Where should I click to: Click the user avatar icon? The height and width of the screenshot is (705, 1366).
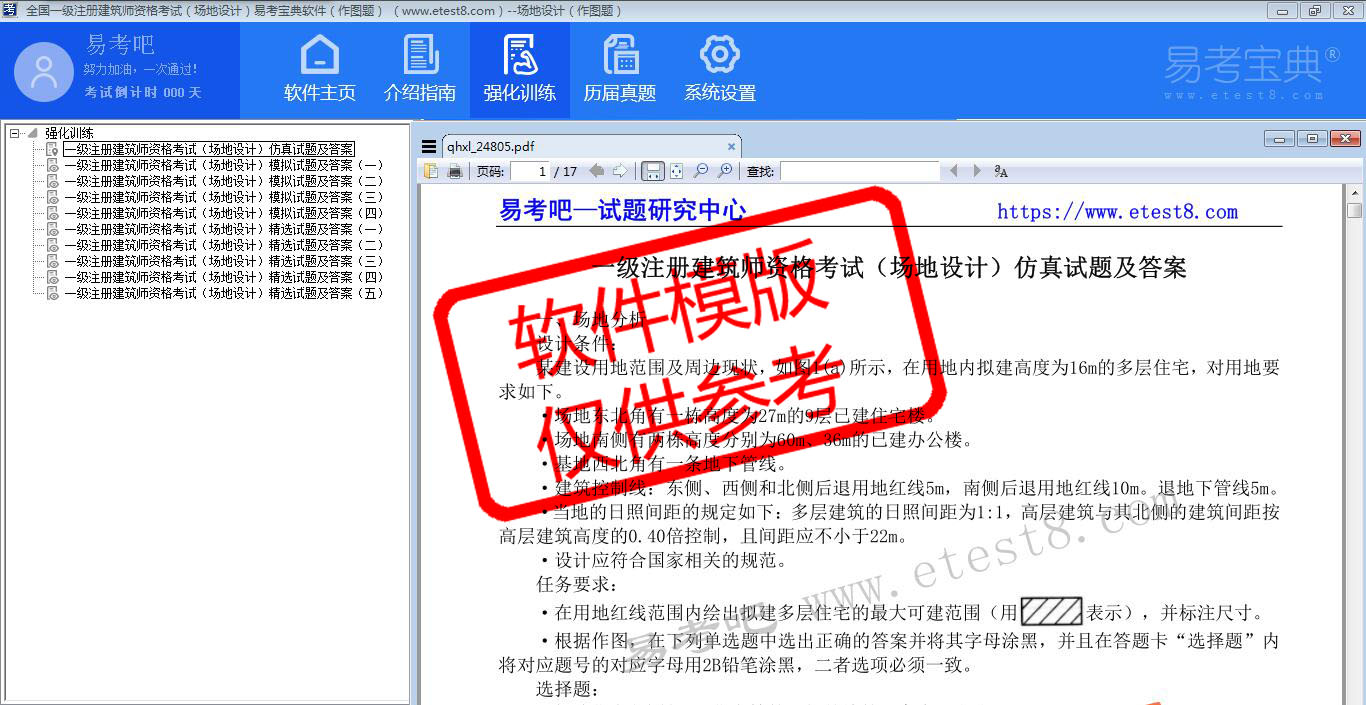44,72
